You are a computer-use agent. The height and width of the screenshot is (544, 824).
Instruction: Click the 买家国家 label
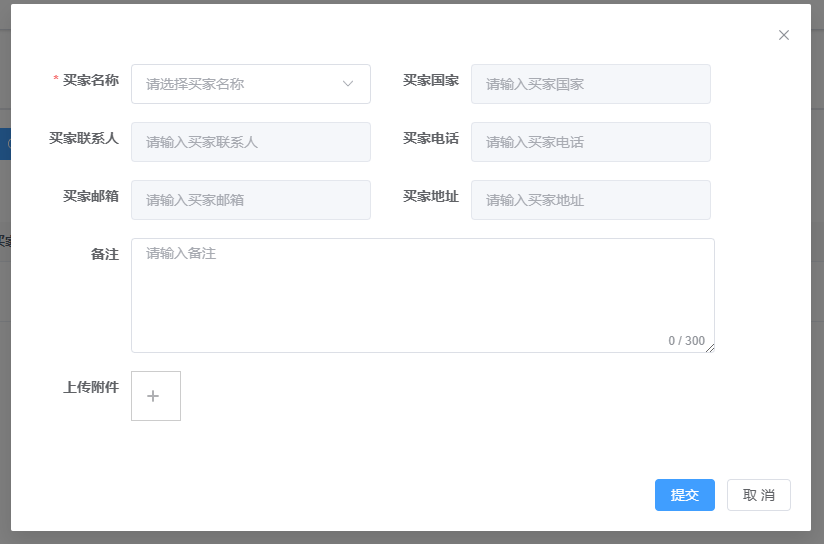tap(430, 80)
